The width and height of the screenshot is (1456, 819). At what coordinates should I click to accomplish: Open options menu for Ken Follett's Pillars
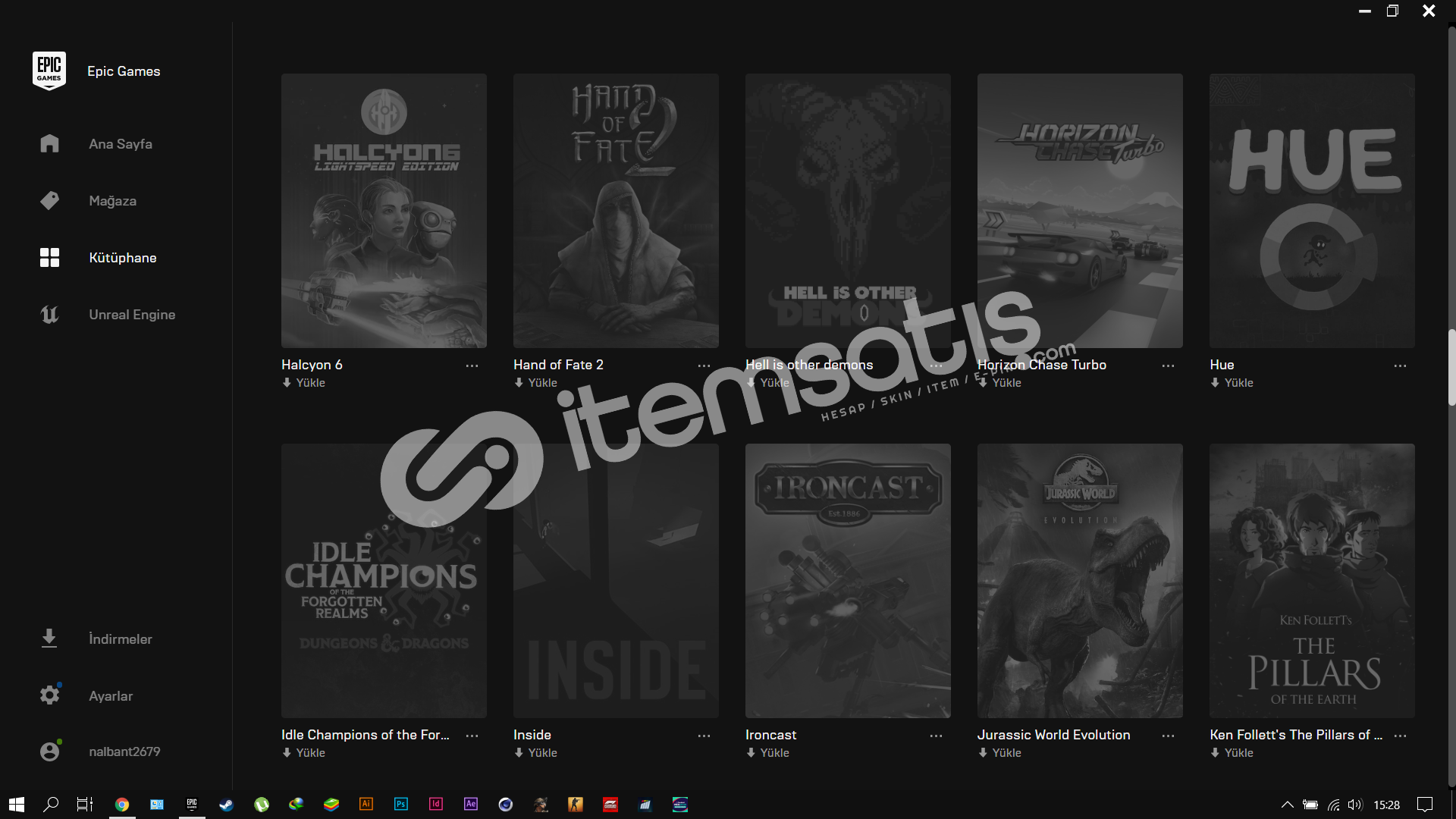pyautogui.click(x=1400, y=736)
